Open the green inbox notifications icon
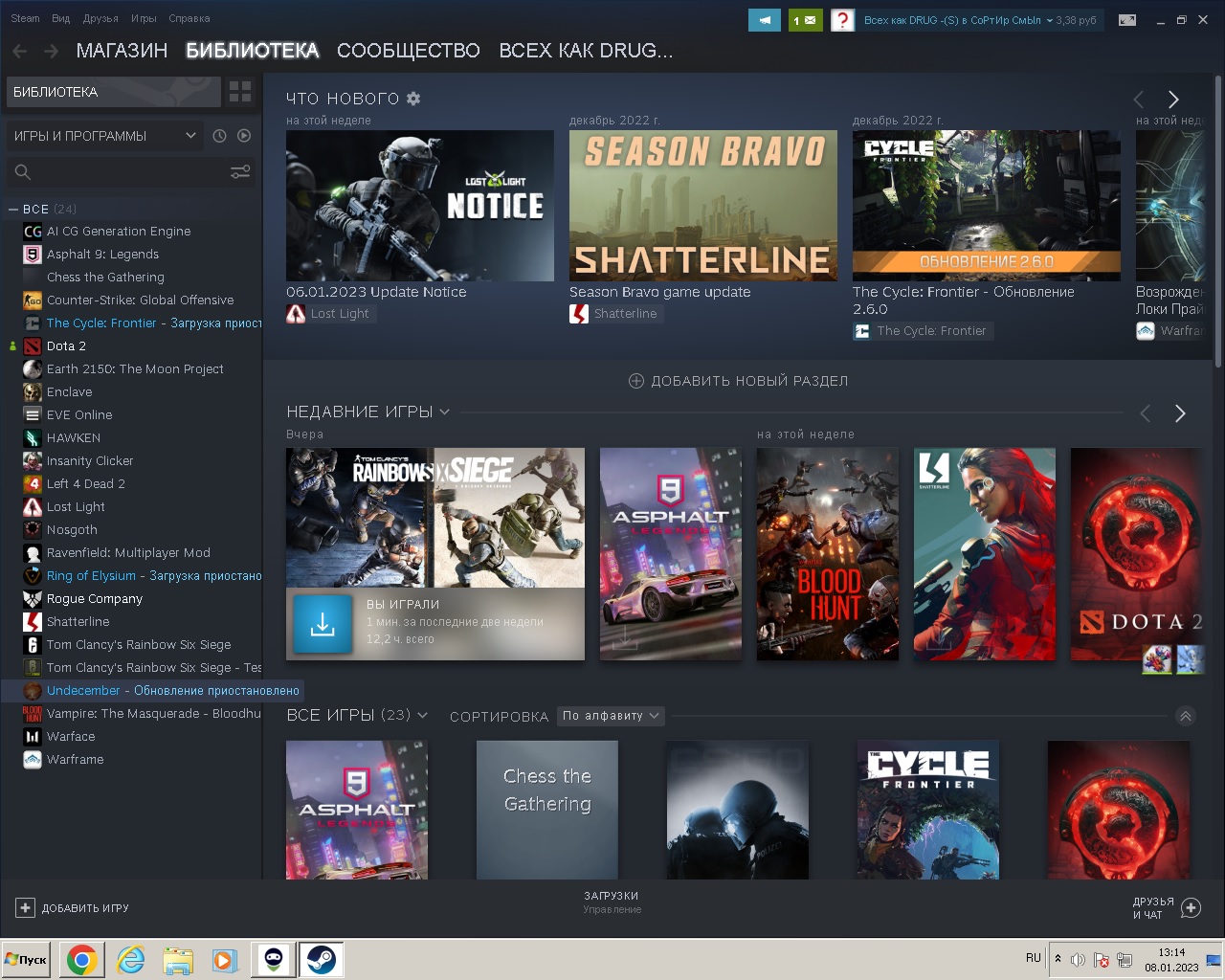The width and height of the screenshot is (1225, 980). coord(805,19)
